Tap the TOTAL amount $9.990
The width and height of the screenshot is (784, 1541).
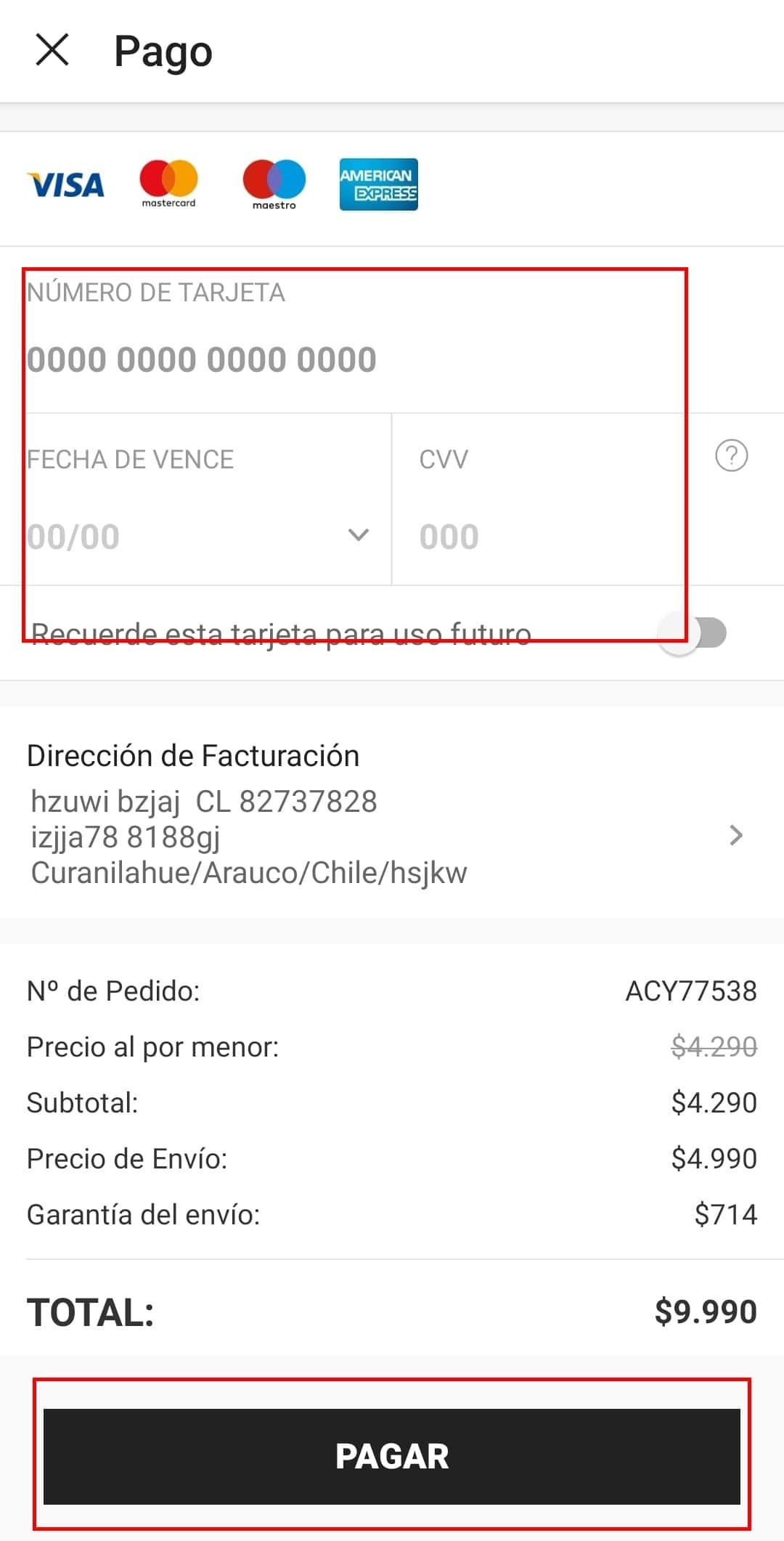(x=705, y=1312)
